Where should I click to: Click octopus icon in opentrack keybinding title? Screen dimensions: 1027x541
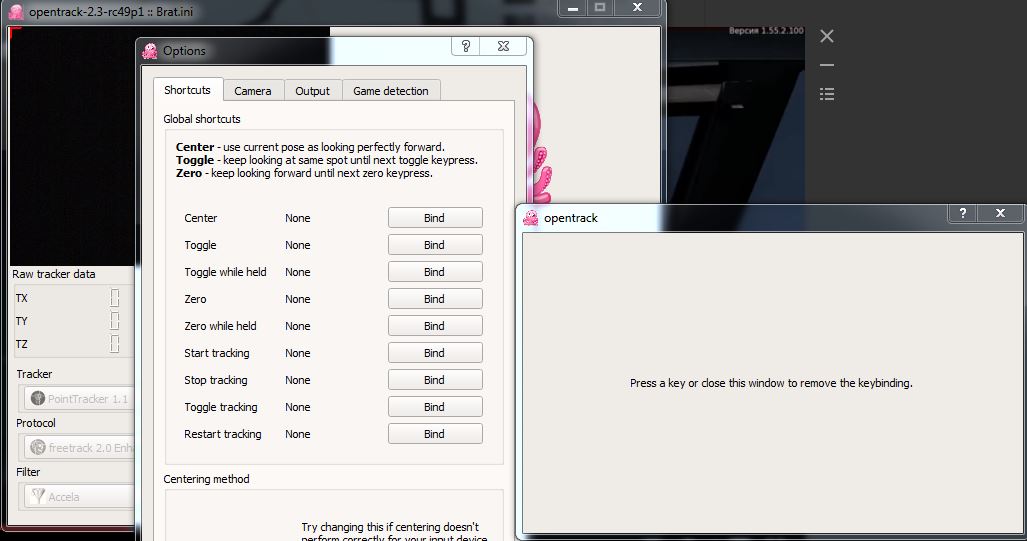[531, 218]
